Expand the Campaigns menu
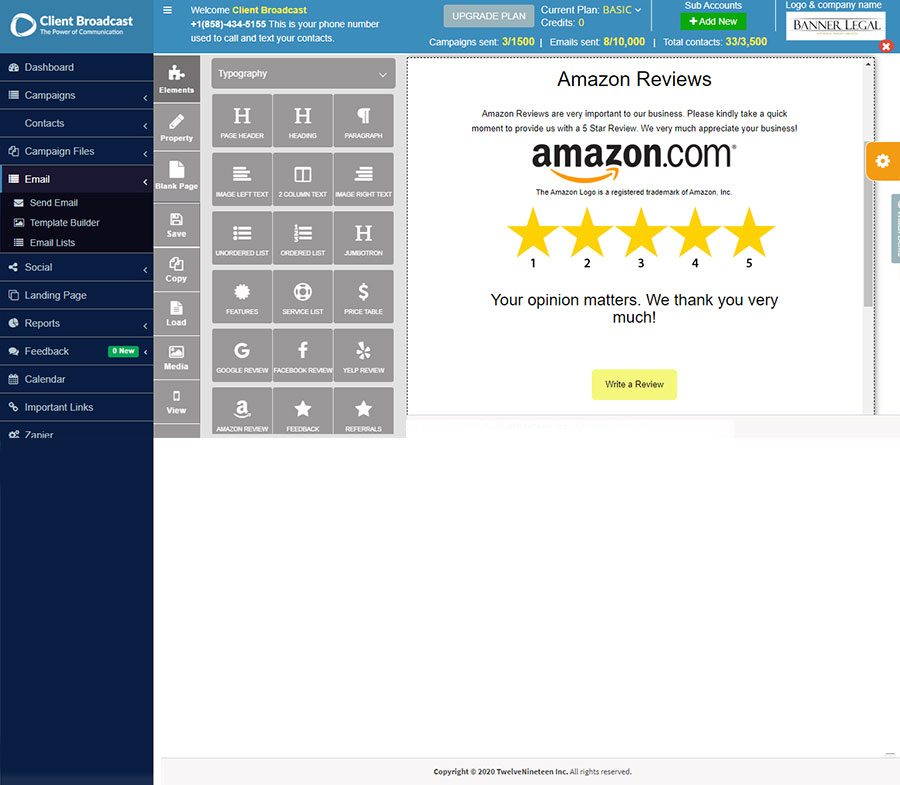 pos(76,95)
